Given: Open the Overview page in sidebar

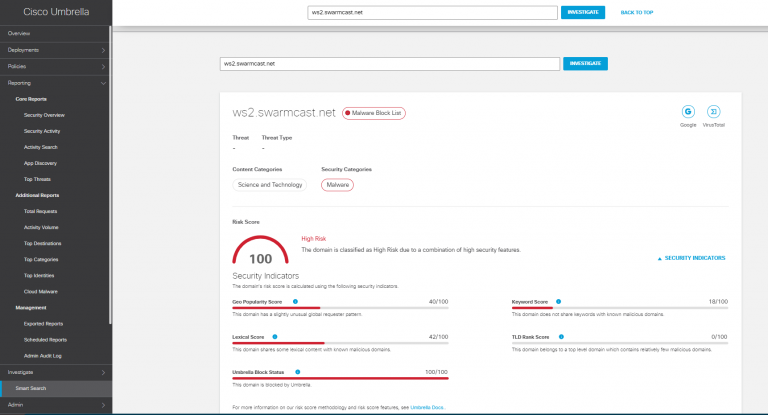Looking at the screenshot, I should click(19, 33).
